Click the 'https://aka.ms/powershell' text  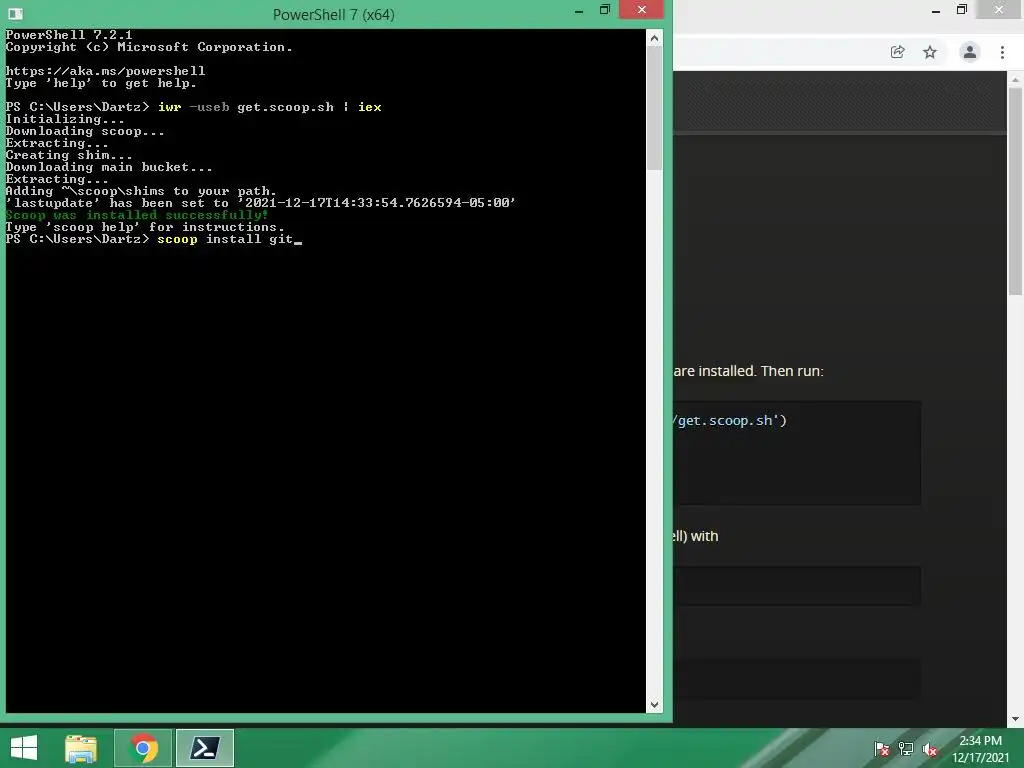[105, 71]
